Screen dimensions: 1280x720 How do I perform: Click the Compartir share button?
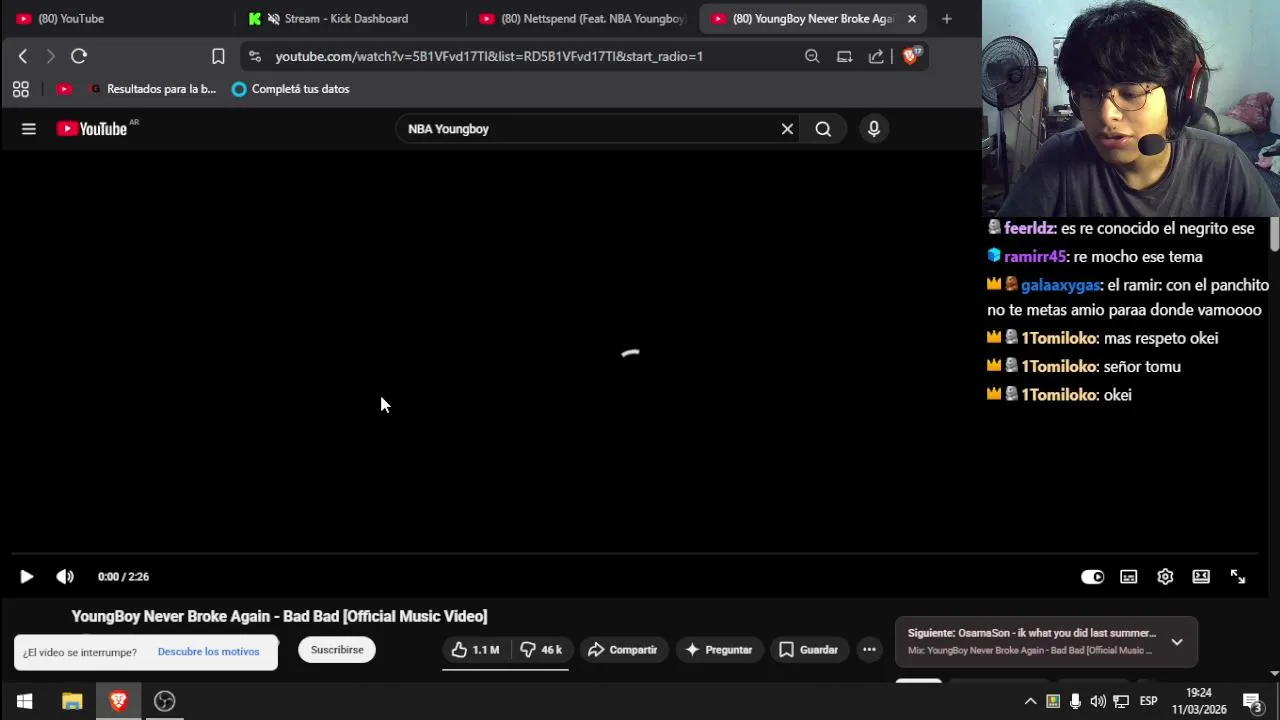(x=622, y=650)
